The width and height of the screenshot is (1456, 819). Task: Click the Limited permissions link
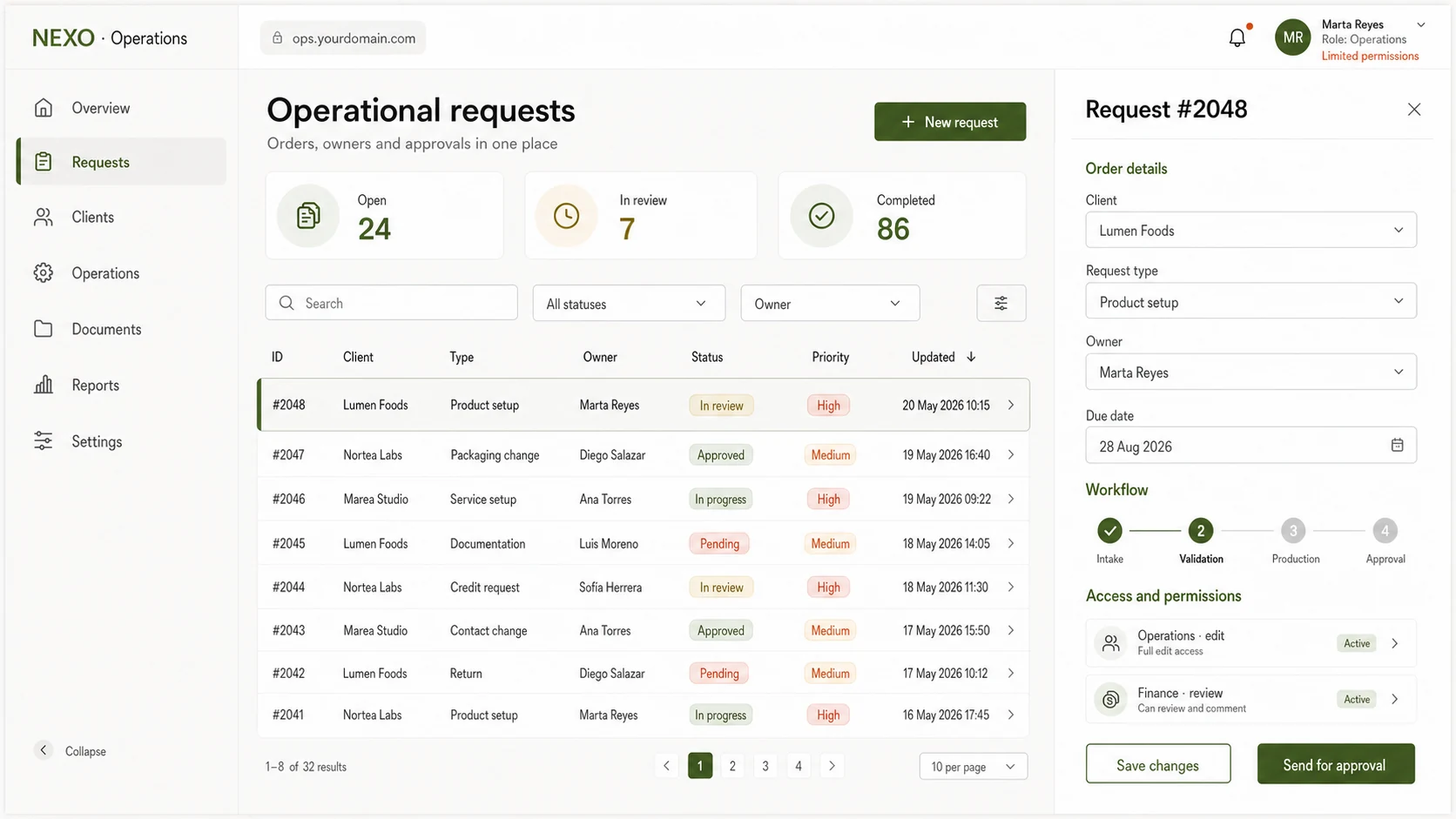[x=1370, y=56]
